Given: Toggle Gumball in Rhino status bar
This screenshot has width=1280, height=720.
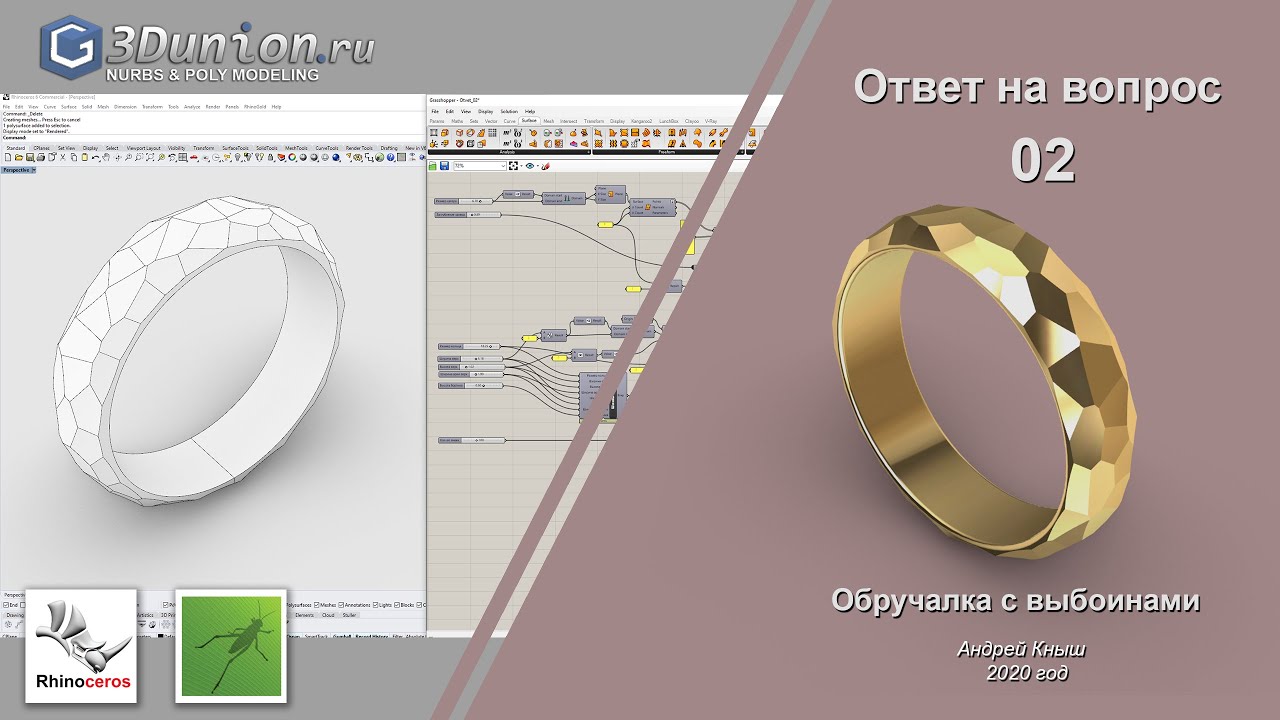Looking at the screenshot, I should [342, 636].
